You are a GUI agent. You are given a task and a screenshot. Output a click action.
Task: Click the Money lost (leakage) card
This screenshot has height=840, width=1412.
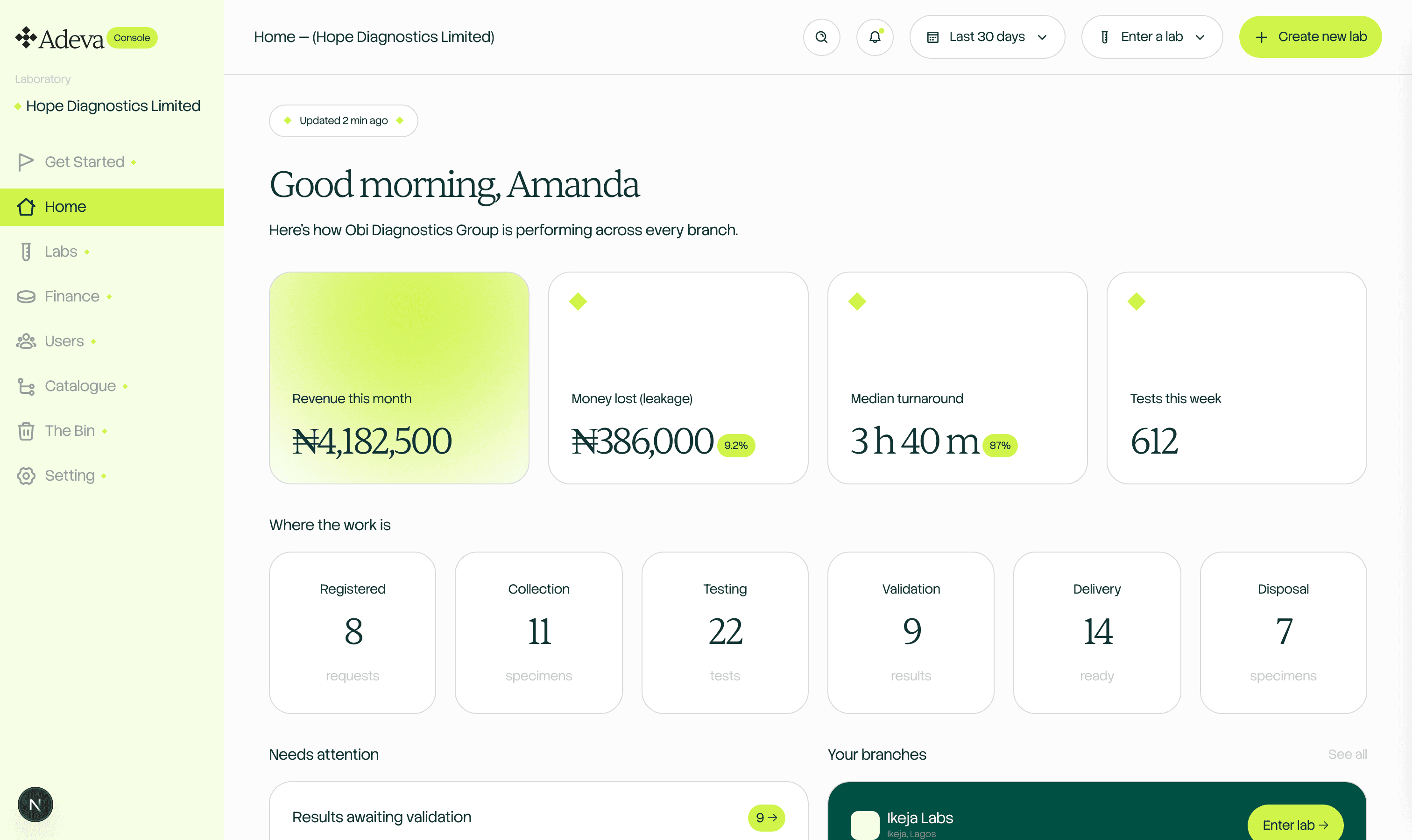[678, 378]
